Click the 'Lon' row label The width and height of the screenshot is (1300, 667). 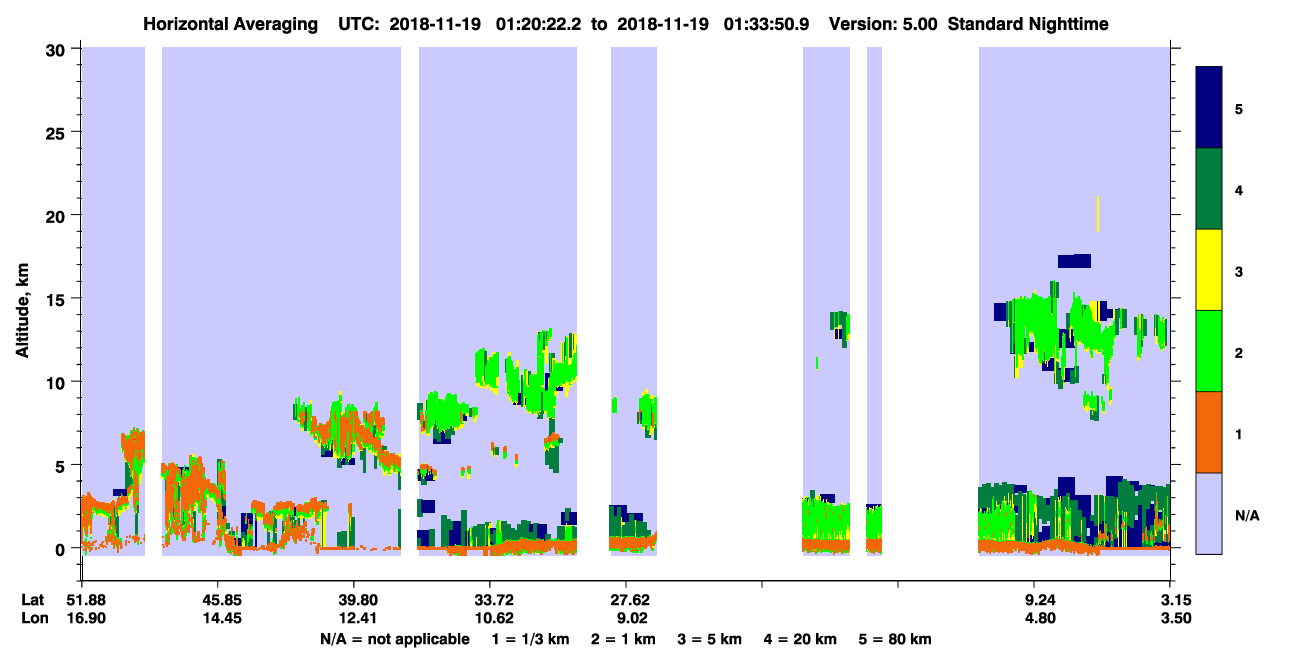click(33, 619)
